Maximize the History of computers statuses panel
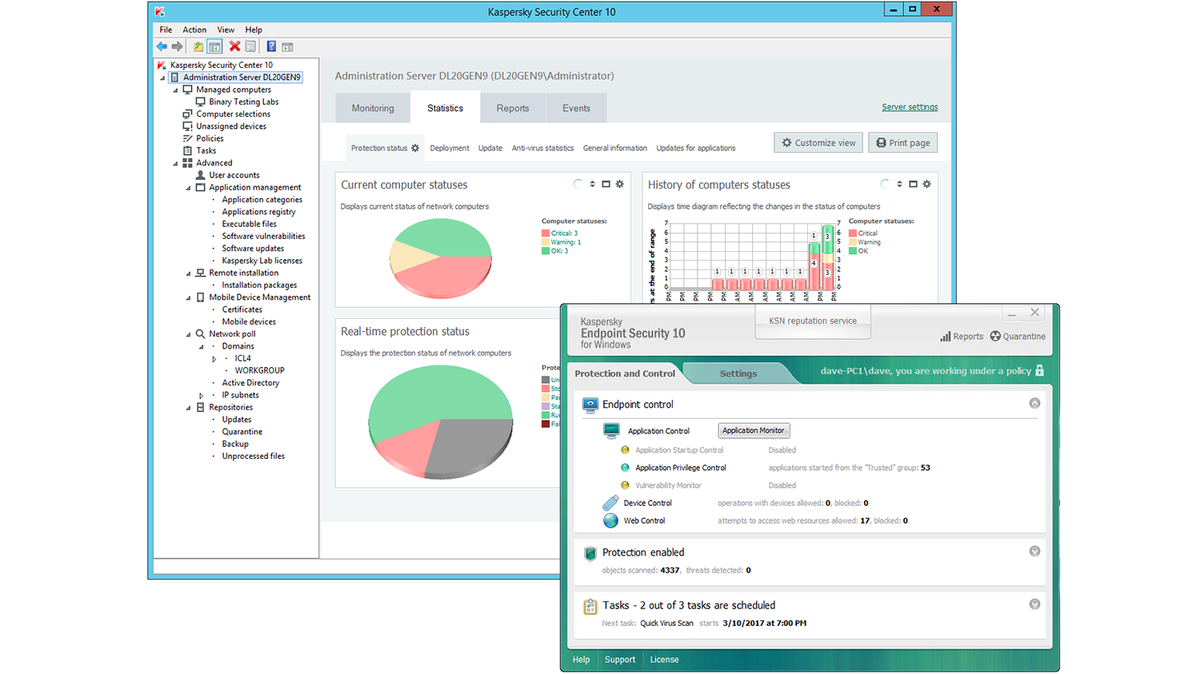 [913, 184]
